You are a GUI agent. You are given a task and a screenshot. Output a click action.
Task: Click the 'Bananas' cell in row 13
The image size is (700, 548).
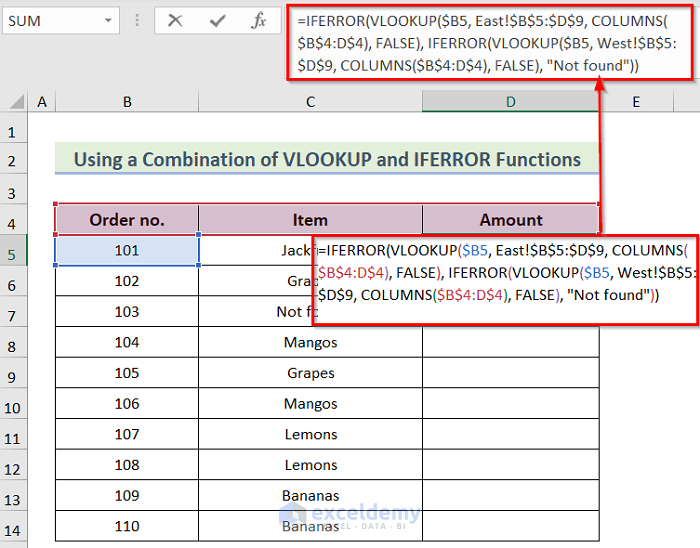click(310, 496)
